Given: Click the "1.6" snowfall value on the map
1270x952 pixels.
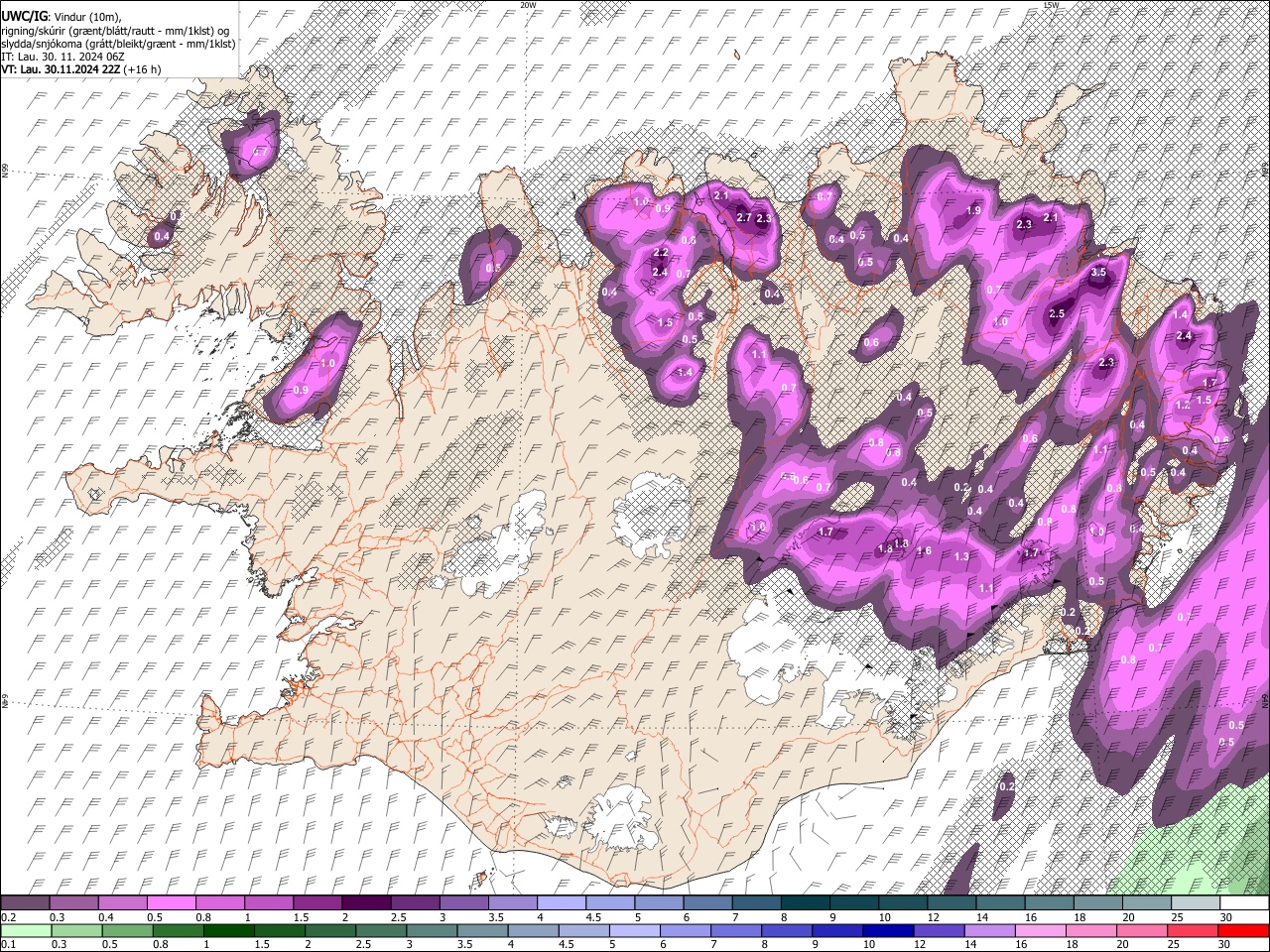Looking at the screenshot, I should pos(925,551).
